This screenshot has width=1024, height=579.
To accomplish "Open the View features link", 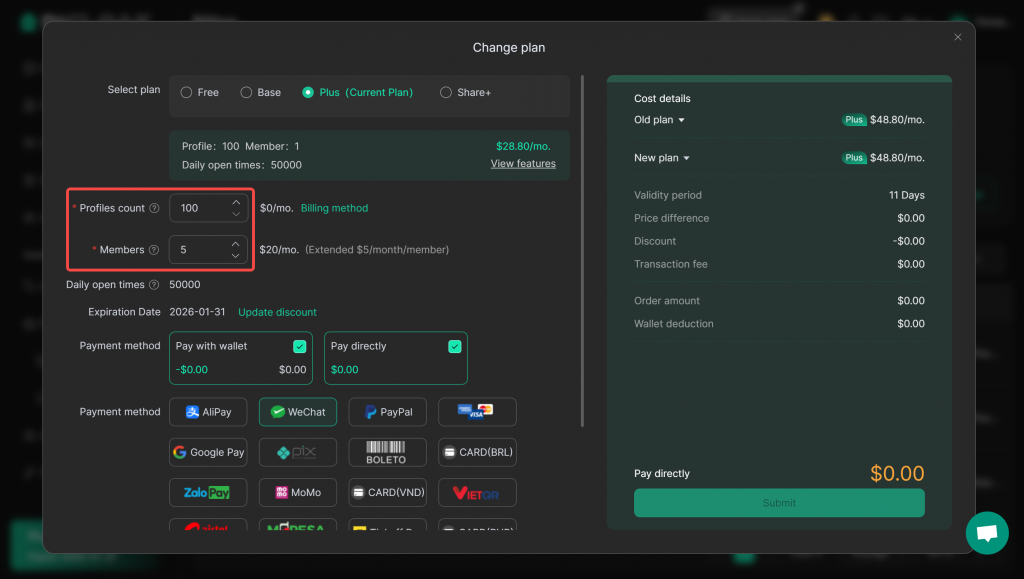I will (523, 164).
